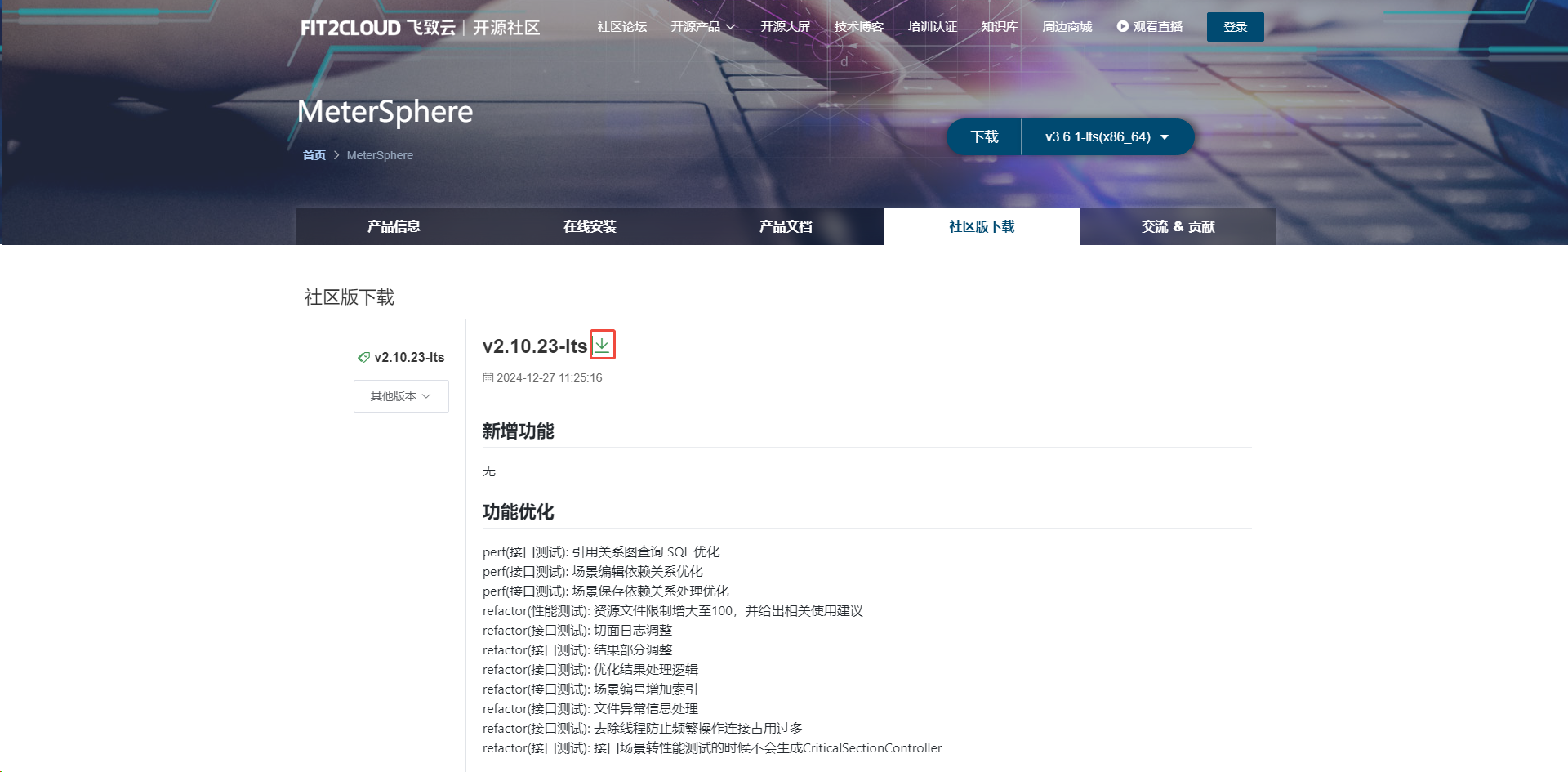Visit the 周边商城 nav item
Image resolution: width=1568 pixels, height=772 pixels.
(x=1067, y=27)
